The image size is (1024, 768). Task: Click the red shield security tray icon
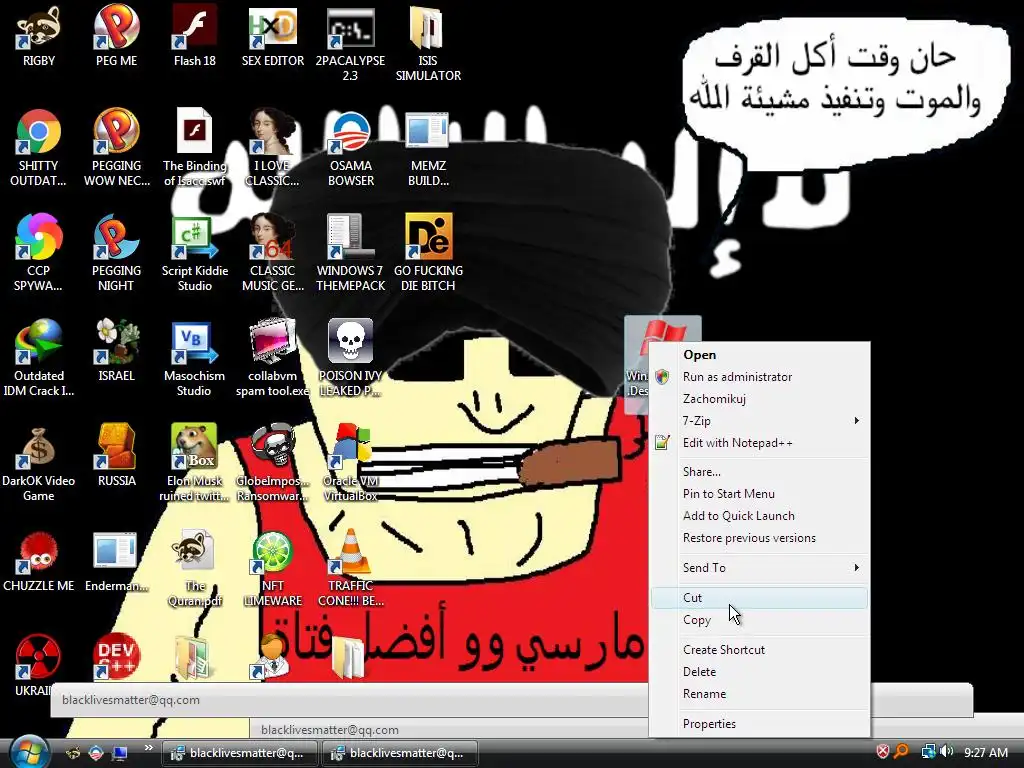[x=882, y=752]
